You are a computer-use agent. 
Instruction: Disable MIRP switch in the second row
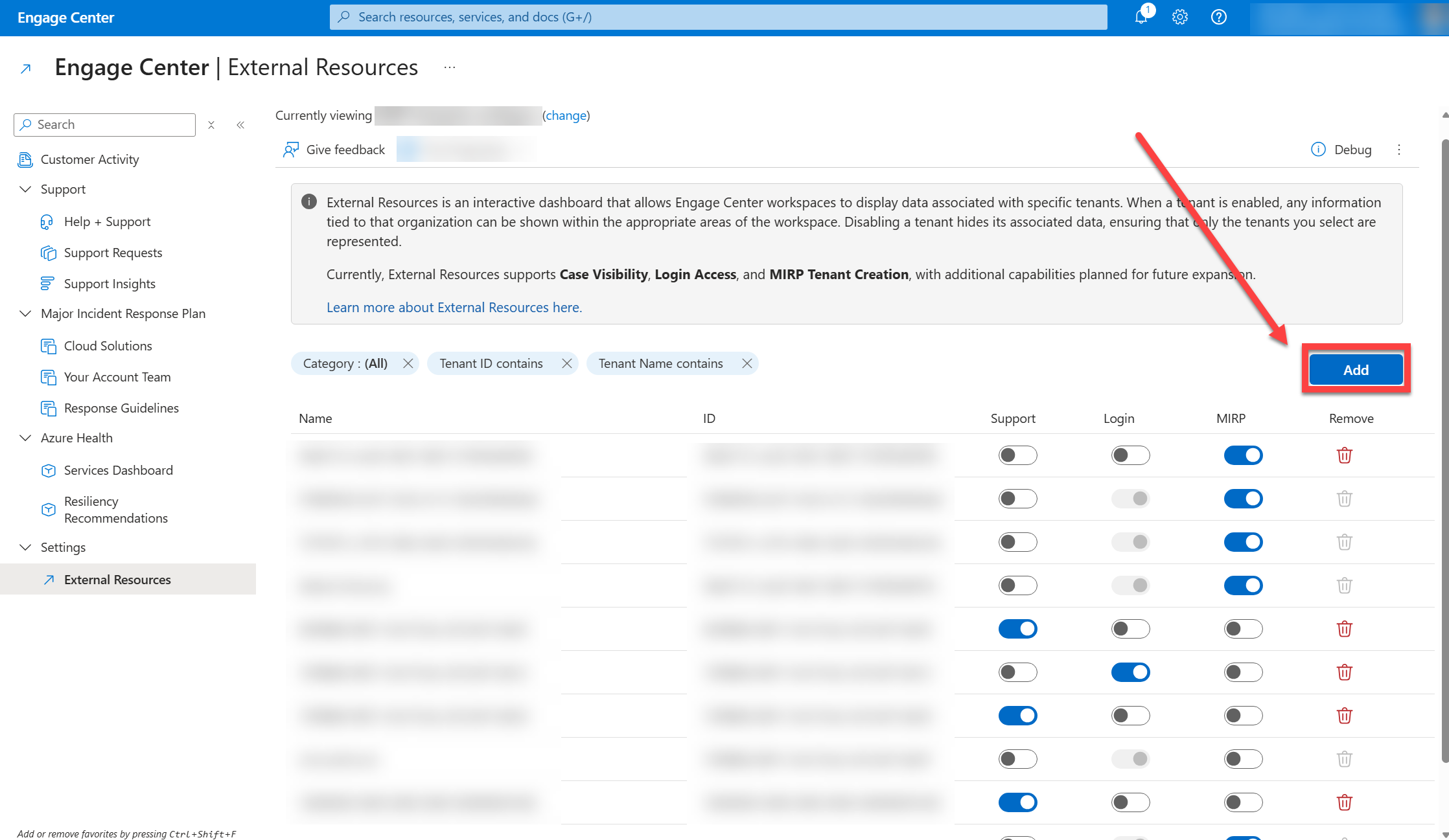1243,499
